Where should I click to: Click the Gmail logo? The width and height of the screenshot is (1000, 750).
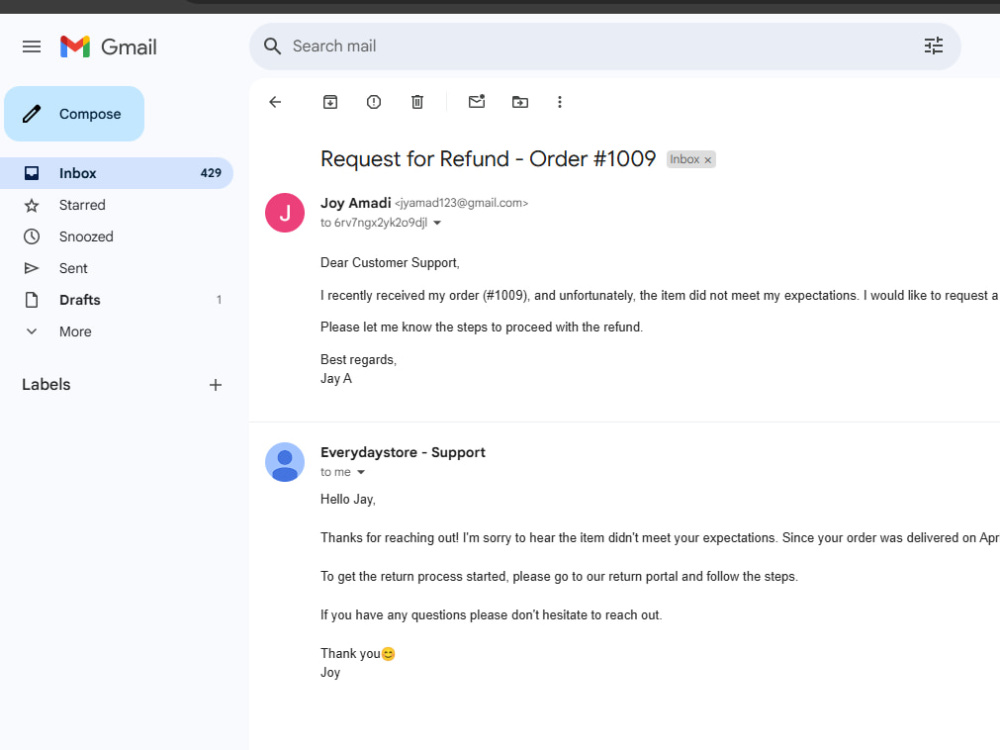pos(108,47)
